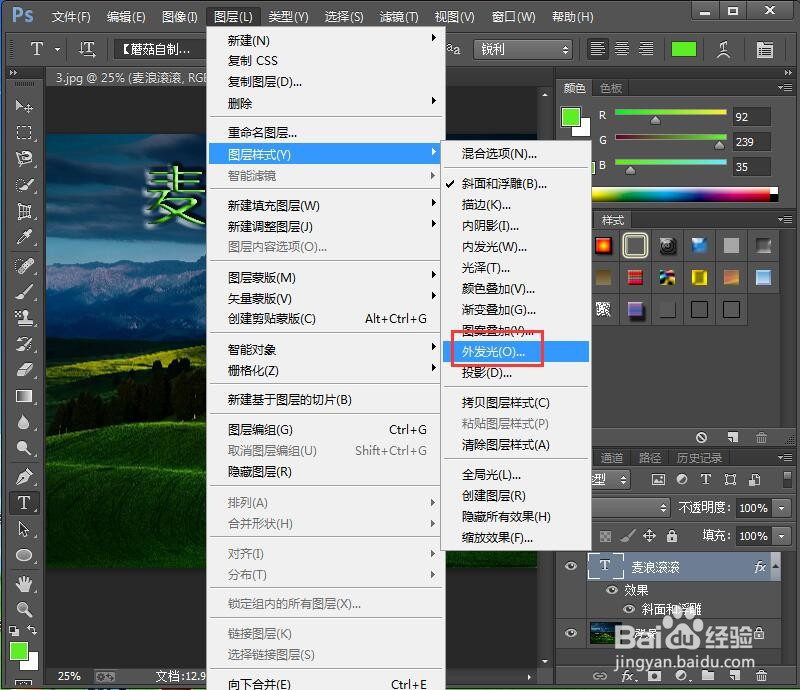Select the Brush tool
The height and width of the screenshot is (690, 800).
click(24, 290)
